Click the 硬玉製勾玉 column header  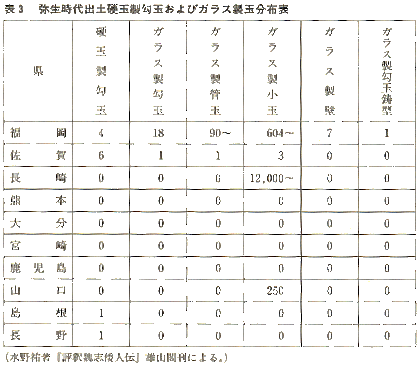pos(101,71)
